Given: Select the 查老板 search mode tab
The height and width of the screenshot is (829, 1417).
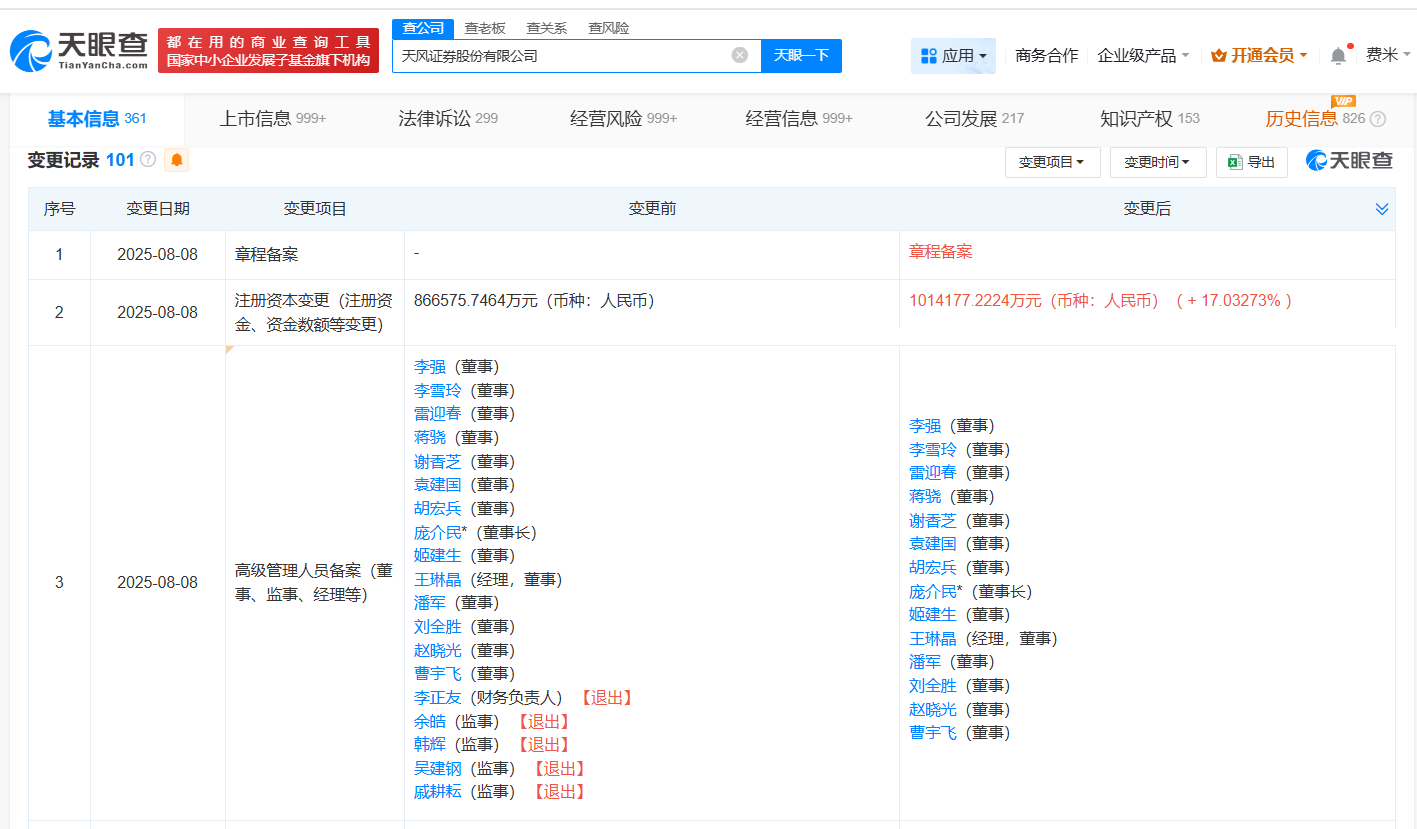Looking at the screenshot, I should (x=485, y=28).
